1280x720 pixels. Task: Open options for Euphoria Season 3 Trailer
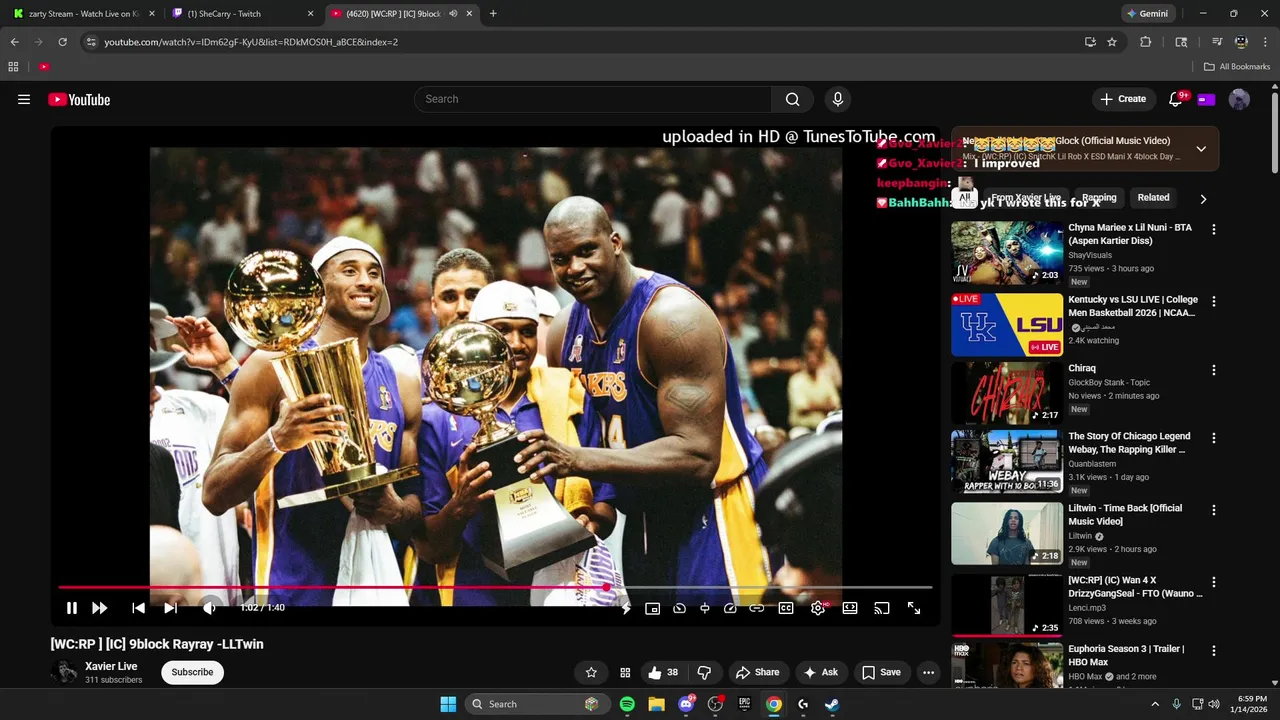(x=1214, y=650)
